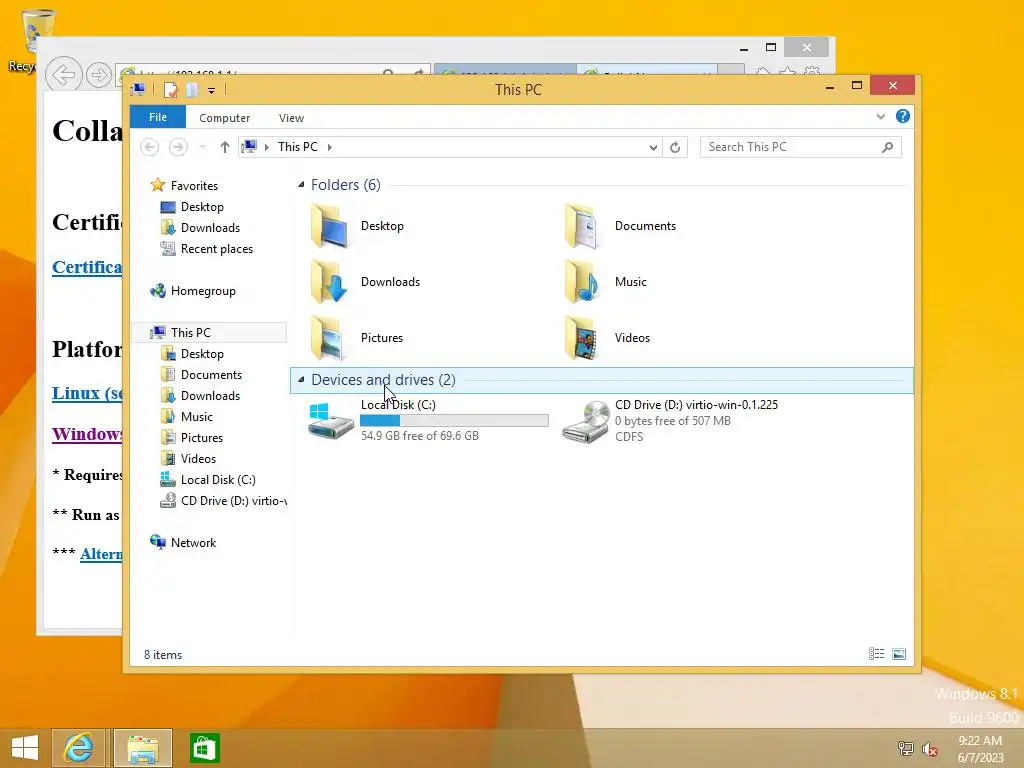Click the This PC system icon in title bar
Screen dimensions: 1024x768
tap(138, 89)
